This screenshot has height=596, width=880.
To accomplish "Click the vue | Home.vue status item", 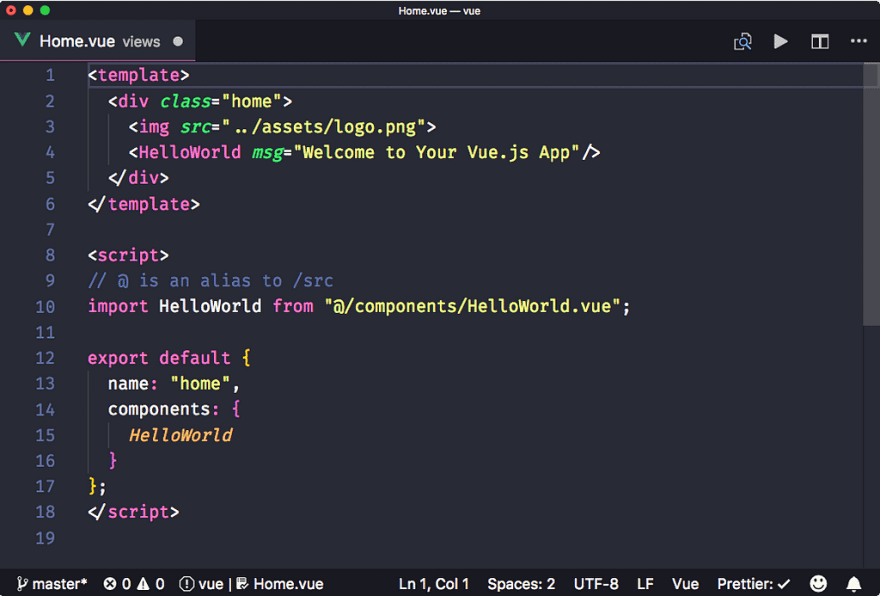I will 251,584.
